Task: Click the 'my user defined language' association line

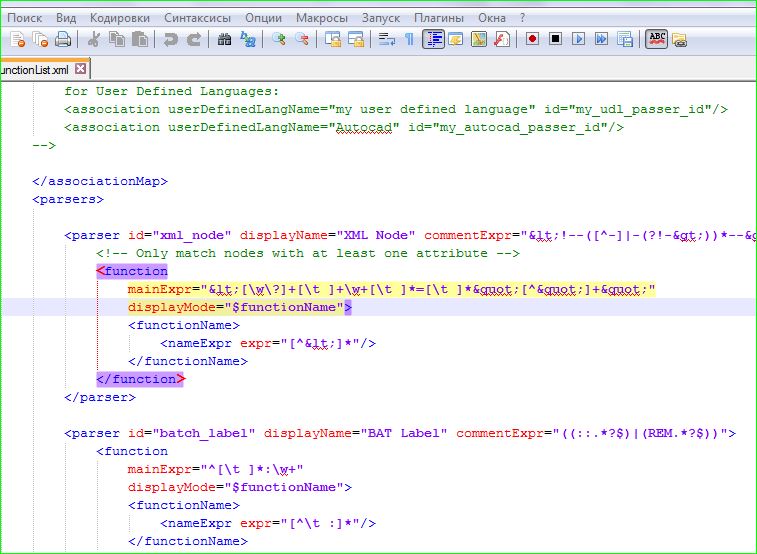Action: coord(396,110)
